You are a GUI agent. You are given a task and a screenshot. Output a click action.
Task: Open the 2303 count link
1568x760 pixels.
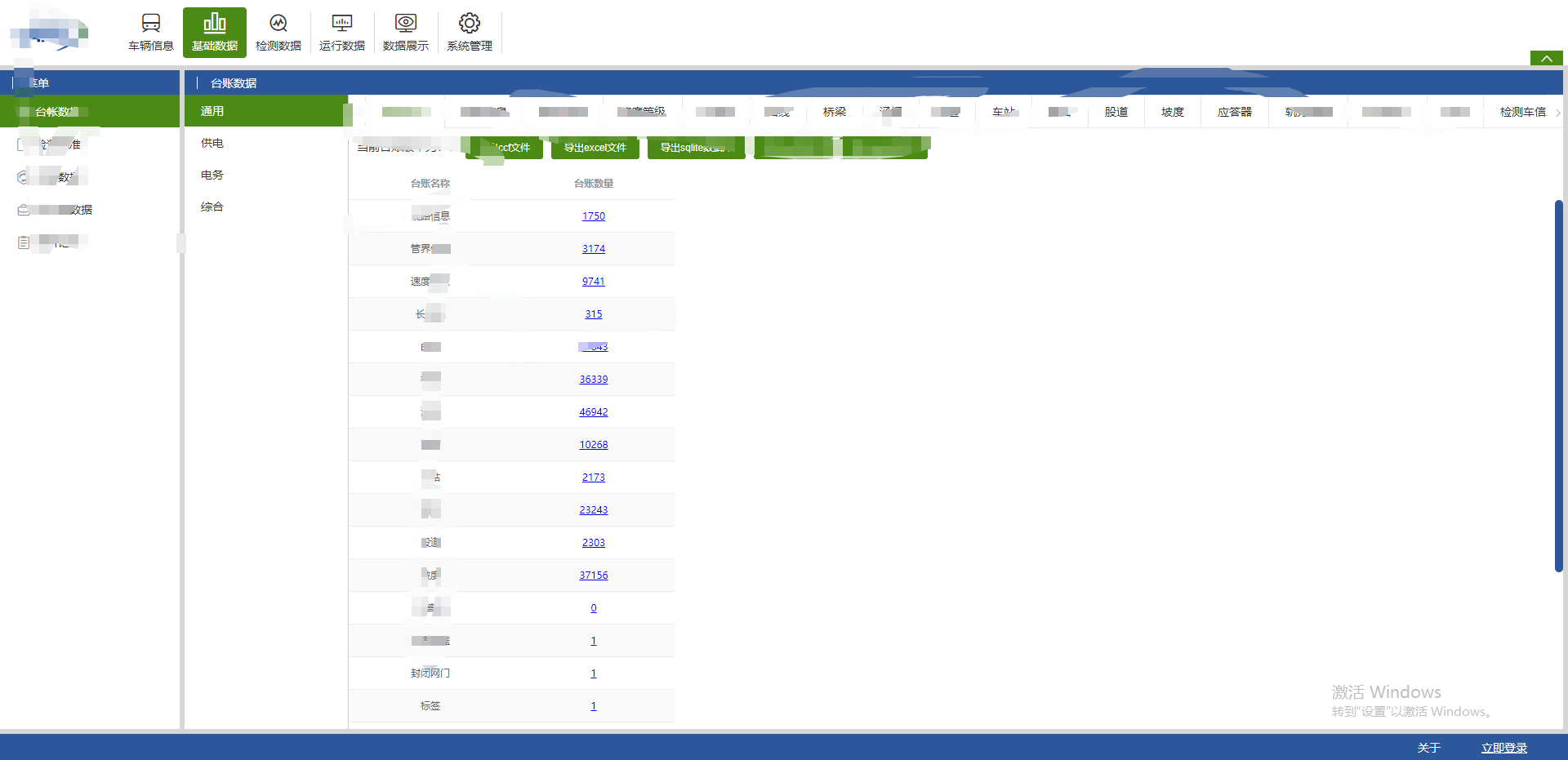coord(594,543)
